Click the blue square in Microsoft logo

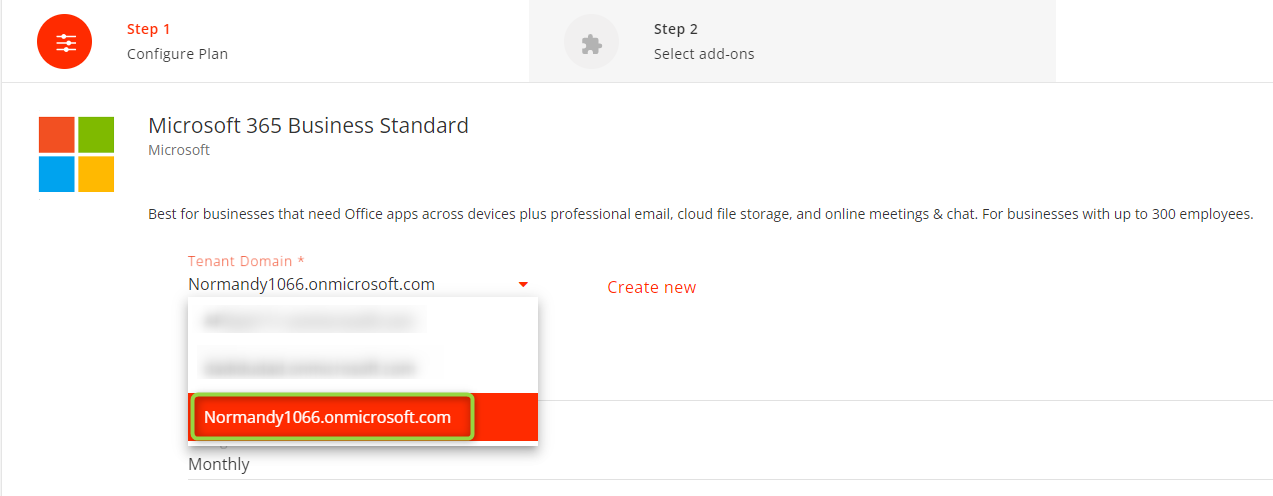(x=57, y=173)
